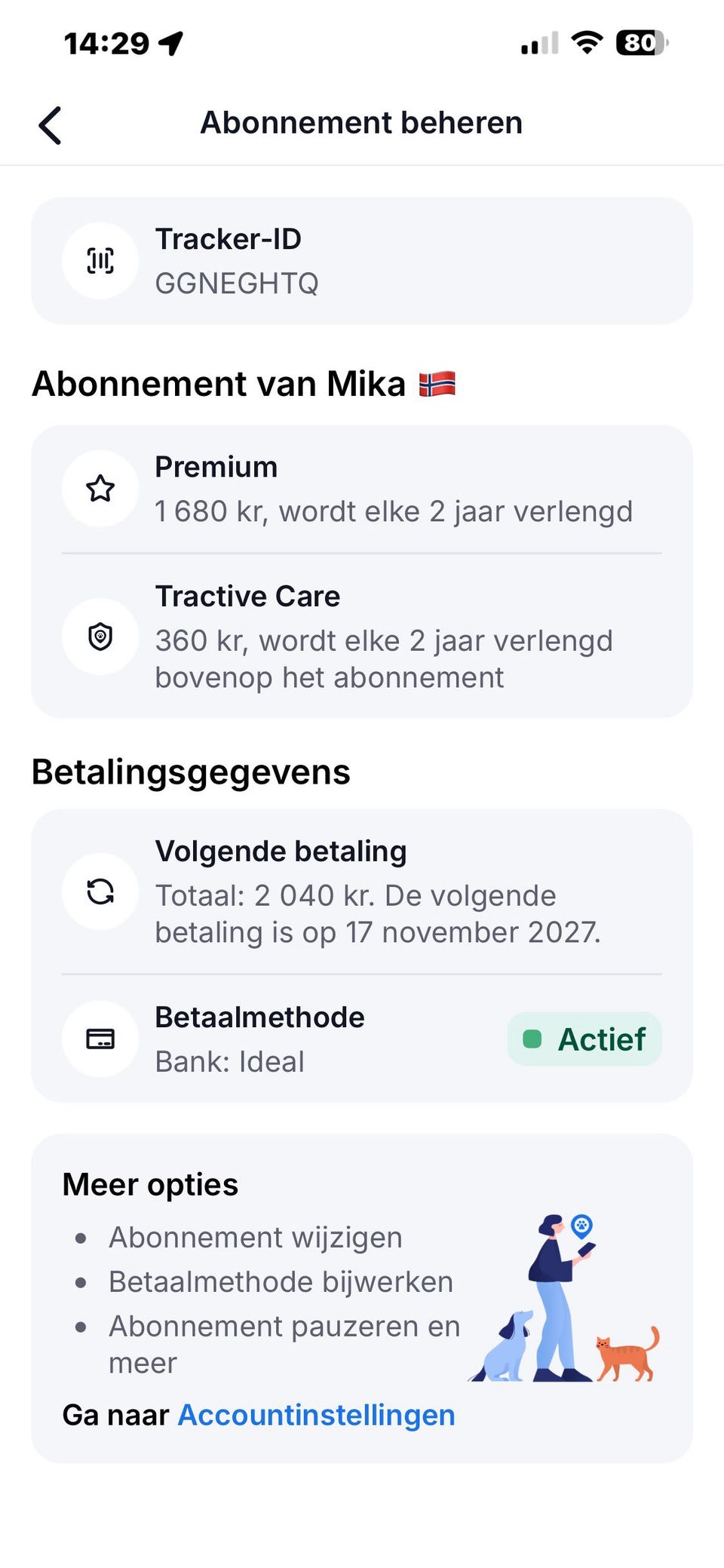Image resolution: width=724 pixels, height=1568 pixels.
Task: Tap the Actief status badge
Action: pos(584,1039)
